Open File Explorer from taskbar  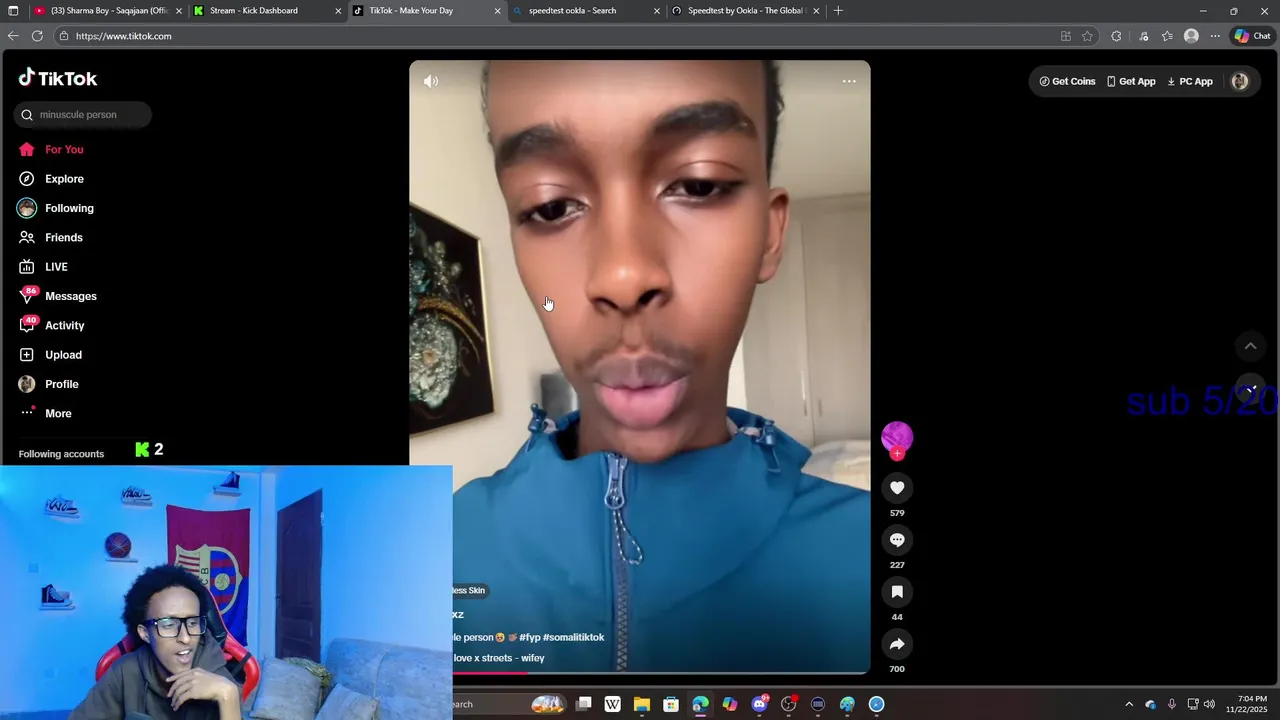point(642,704)
